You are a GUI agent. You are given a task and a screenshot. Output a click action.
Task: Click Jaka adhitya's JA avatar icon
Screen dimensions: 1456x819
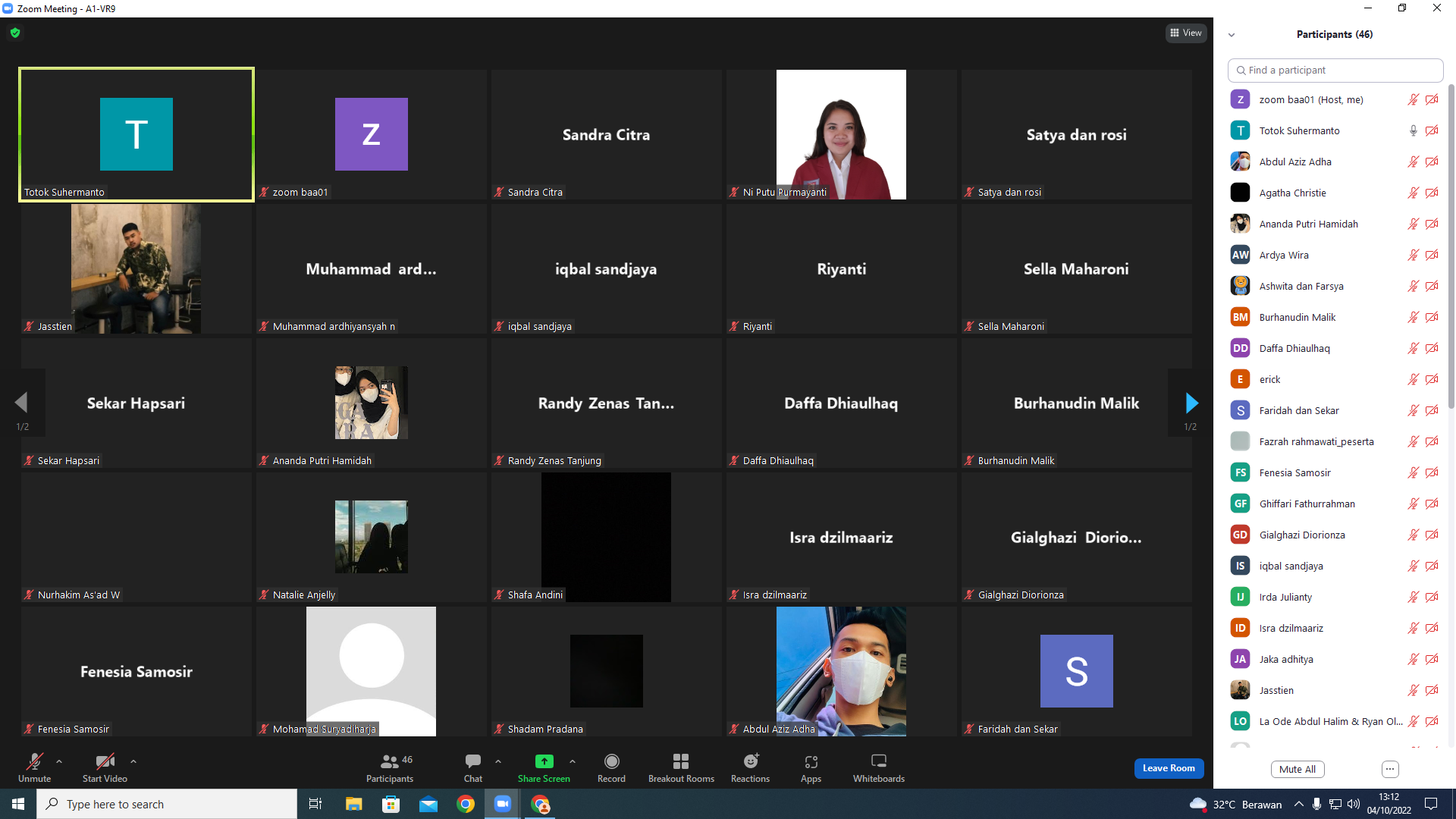(1240, 659)
